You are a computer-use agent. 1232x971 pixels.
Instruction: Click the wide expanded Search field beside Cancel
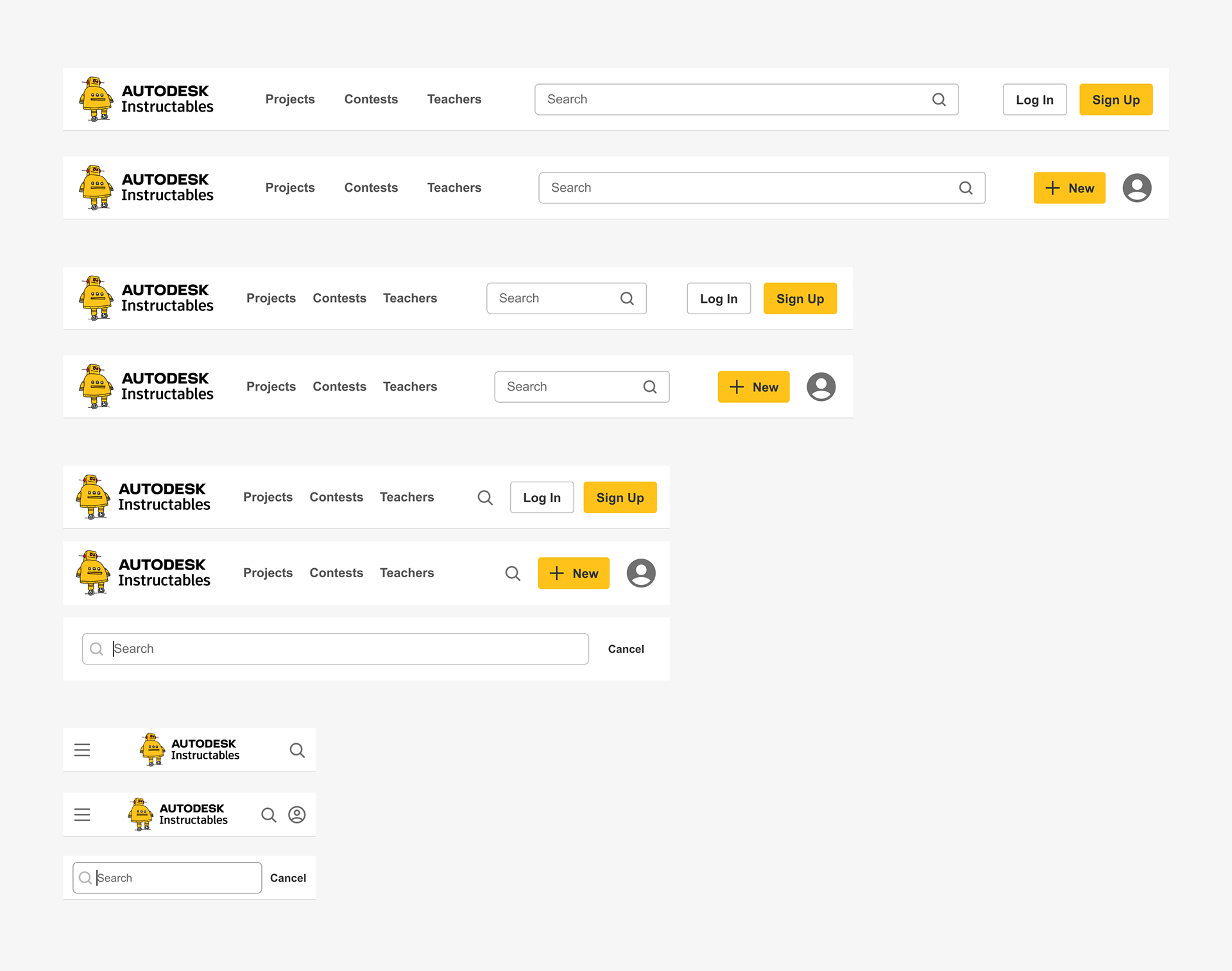click(335, 649)
